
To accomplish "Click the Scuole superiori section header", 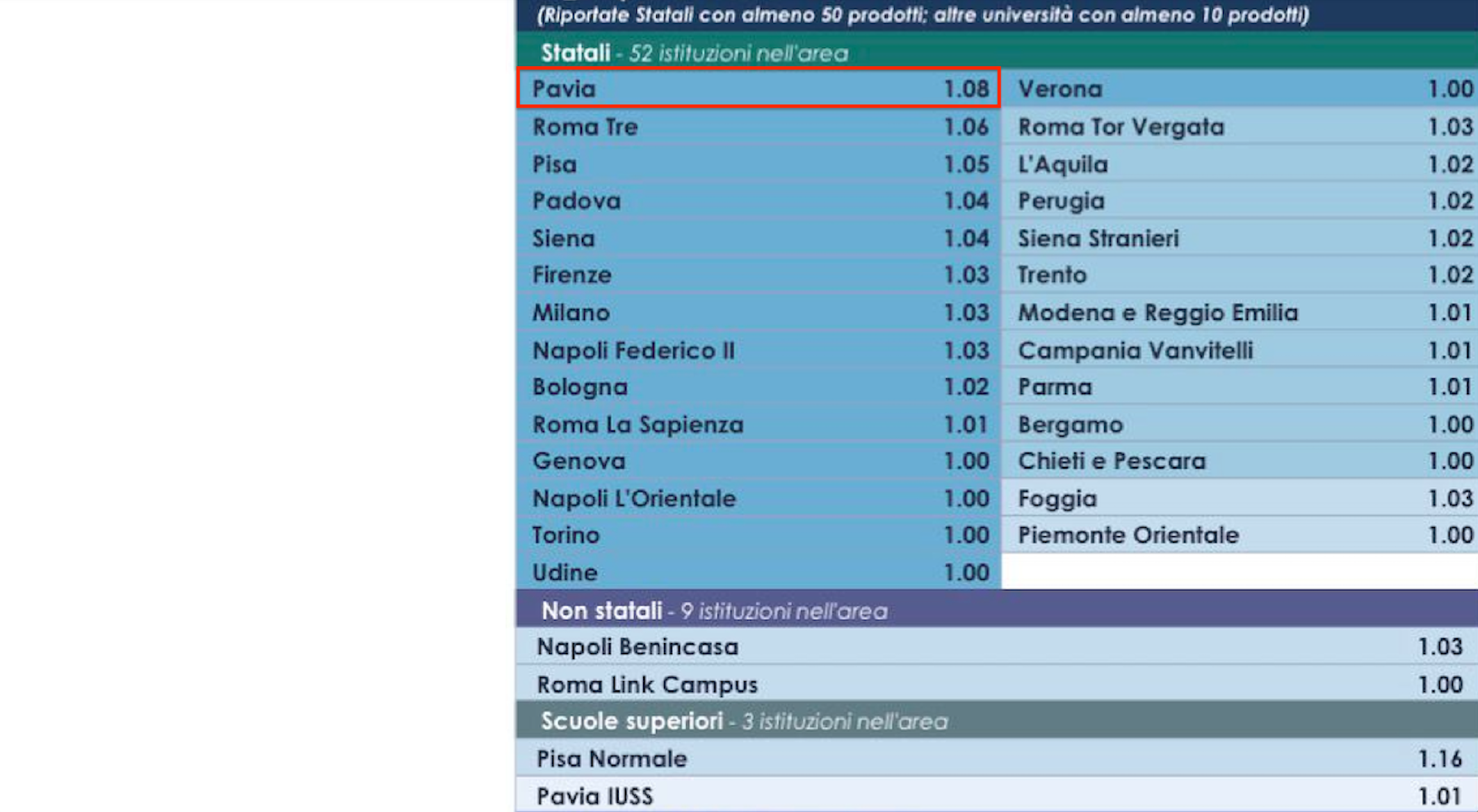I will click(x=997, y=720).
